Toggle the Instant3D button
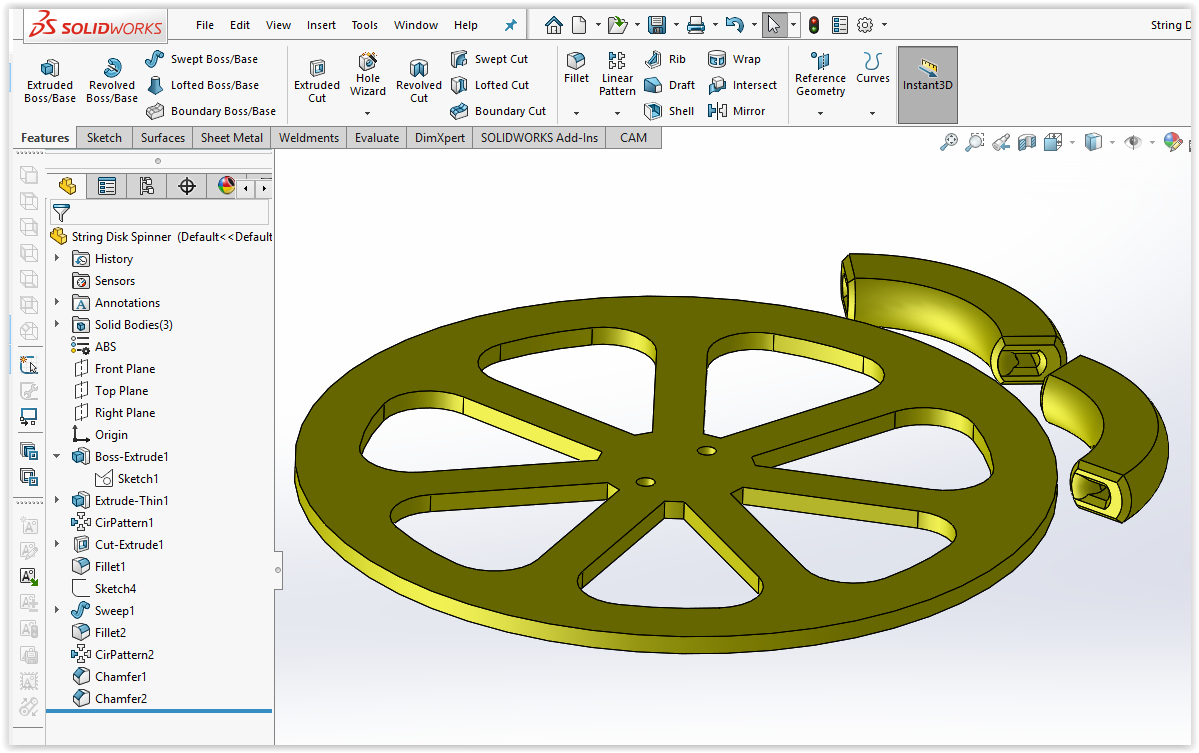 (x=927, y=75)
